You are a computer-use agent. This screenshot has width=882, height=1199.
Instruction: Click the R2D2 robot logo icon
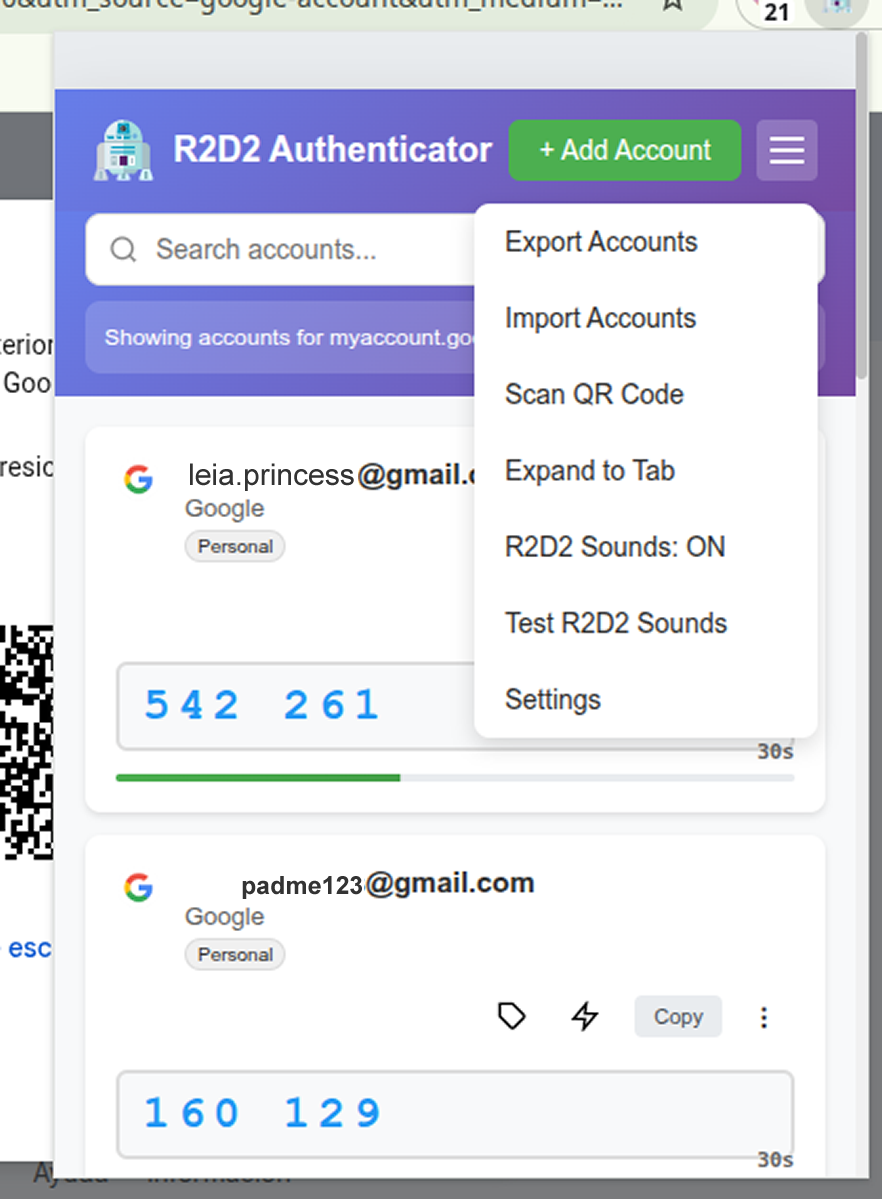[x=123, y=151]
